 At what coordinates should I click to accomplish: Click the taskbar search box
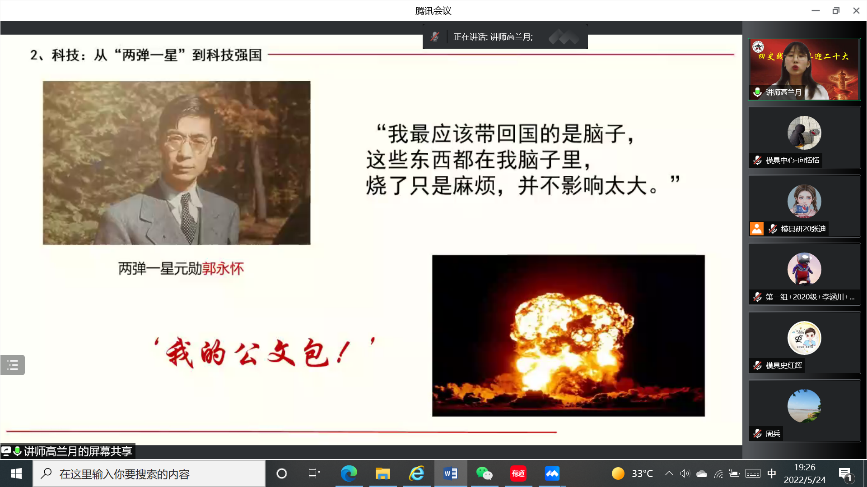(x=149, y=474)
